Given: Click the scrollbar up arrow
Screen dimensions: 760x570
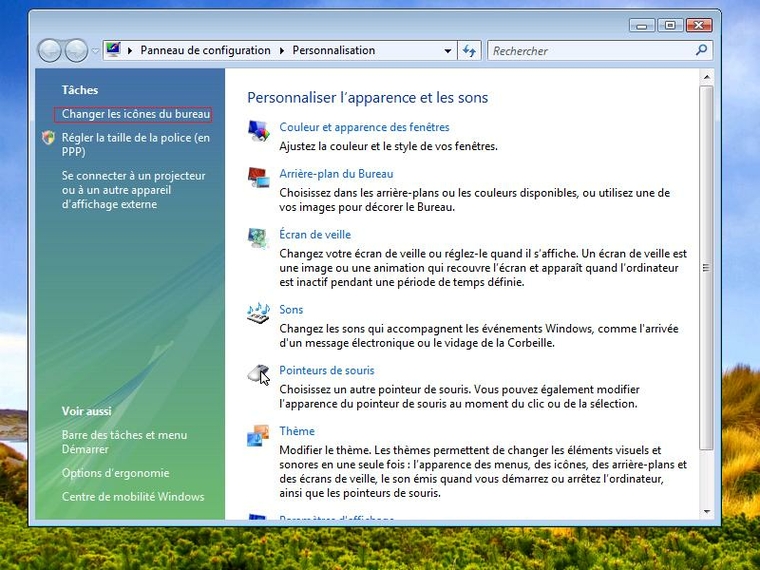Looking at the screenshot, I should click(x=707, y=77).
